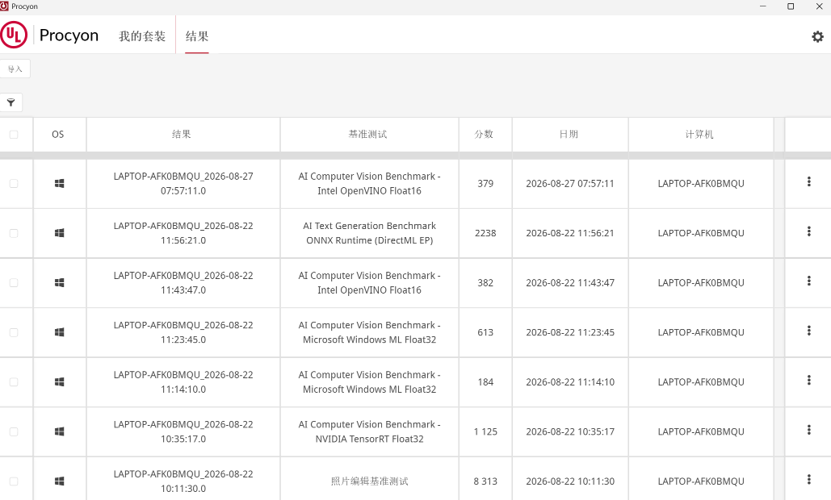Check the 2026-08-22 11:14:10 result row
The image size is (831, 500).
tap(14, 382)
